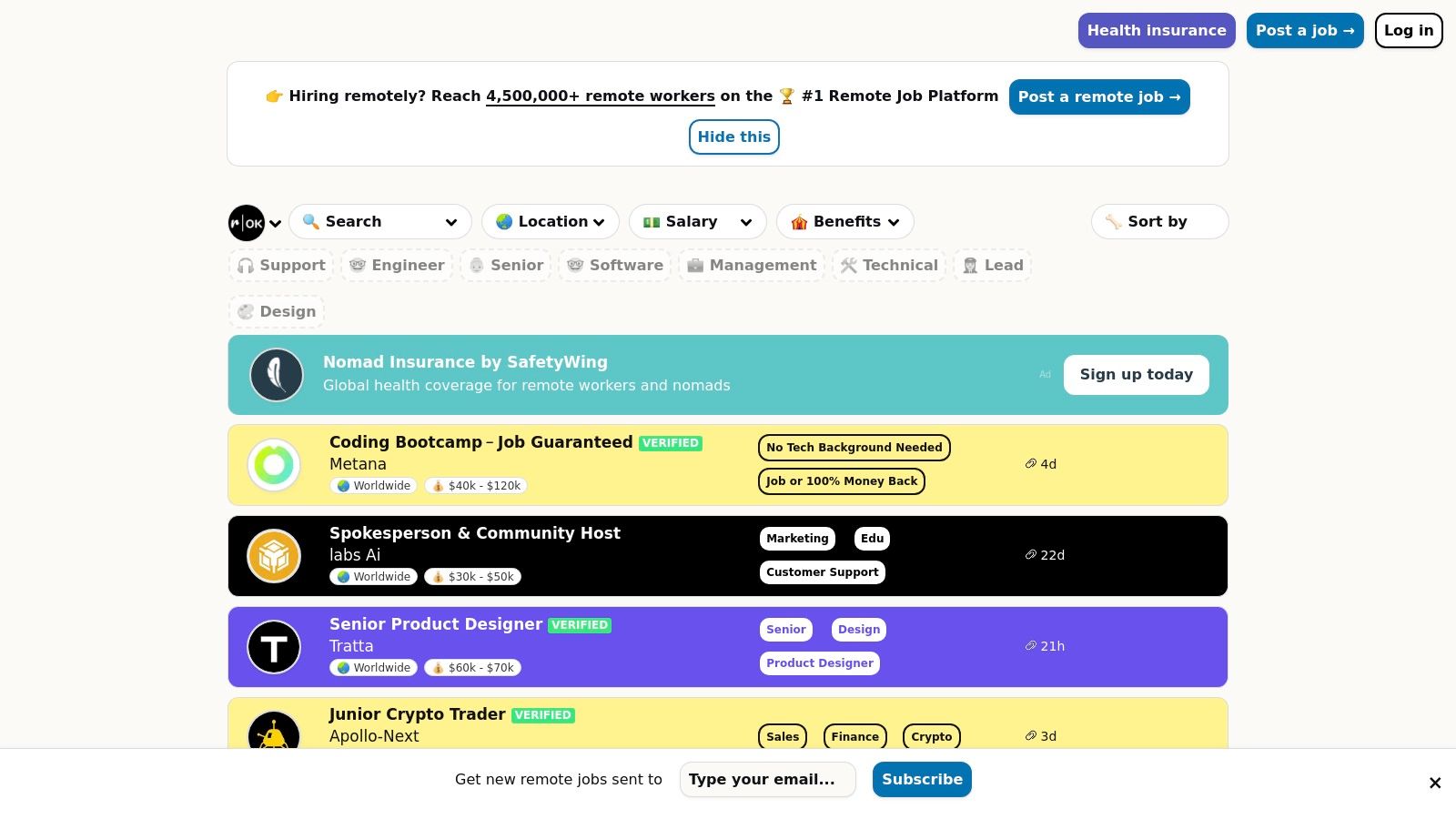Image resolution: width=1456 pixels, height=819 pixels.
Task: Open the Benefits dropdown
Action: point(845,221)
